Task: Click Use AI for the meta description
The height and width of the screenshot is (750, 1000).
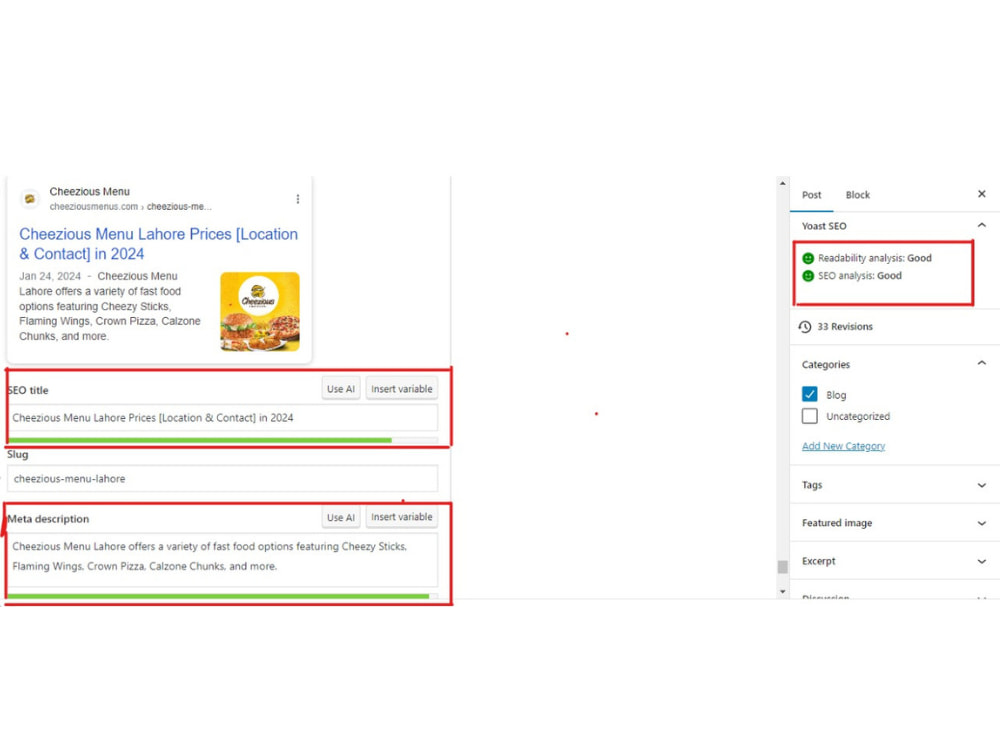Action: click(x=341, y=517)
